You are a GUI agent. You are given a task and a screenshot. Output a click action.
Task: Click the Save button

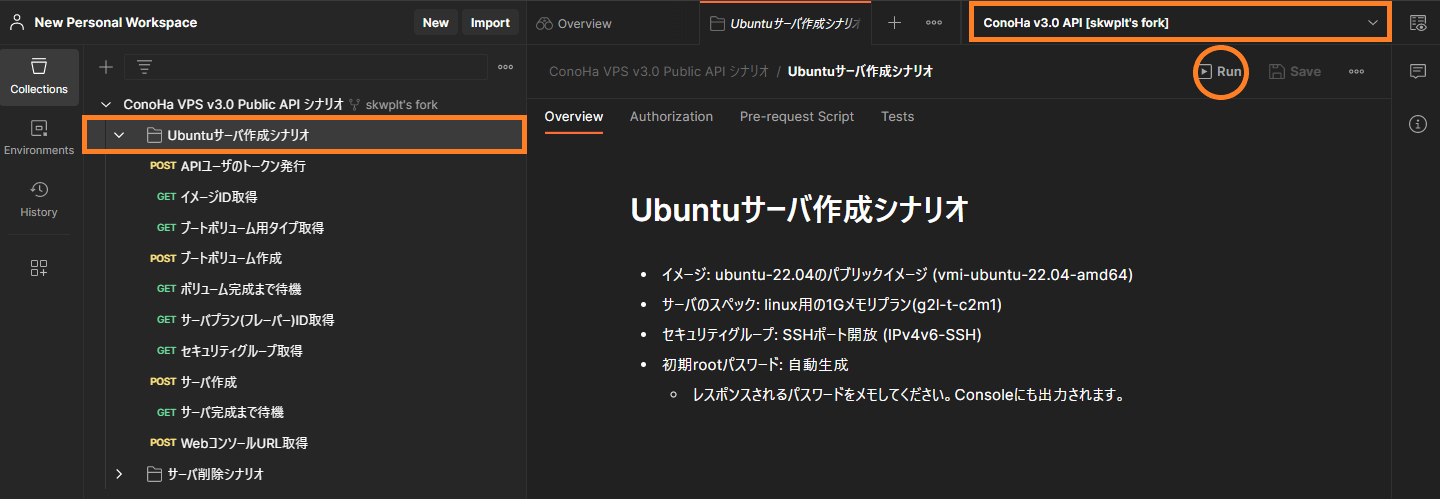[1295, 71]
